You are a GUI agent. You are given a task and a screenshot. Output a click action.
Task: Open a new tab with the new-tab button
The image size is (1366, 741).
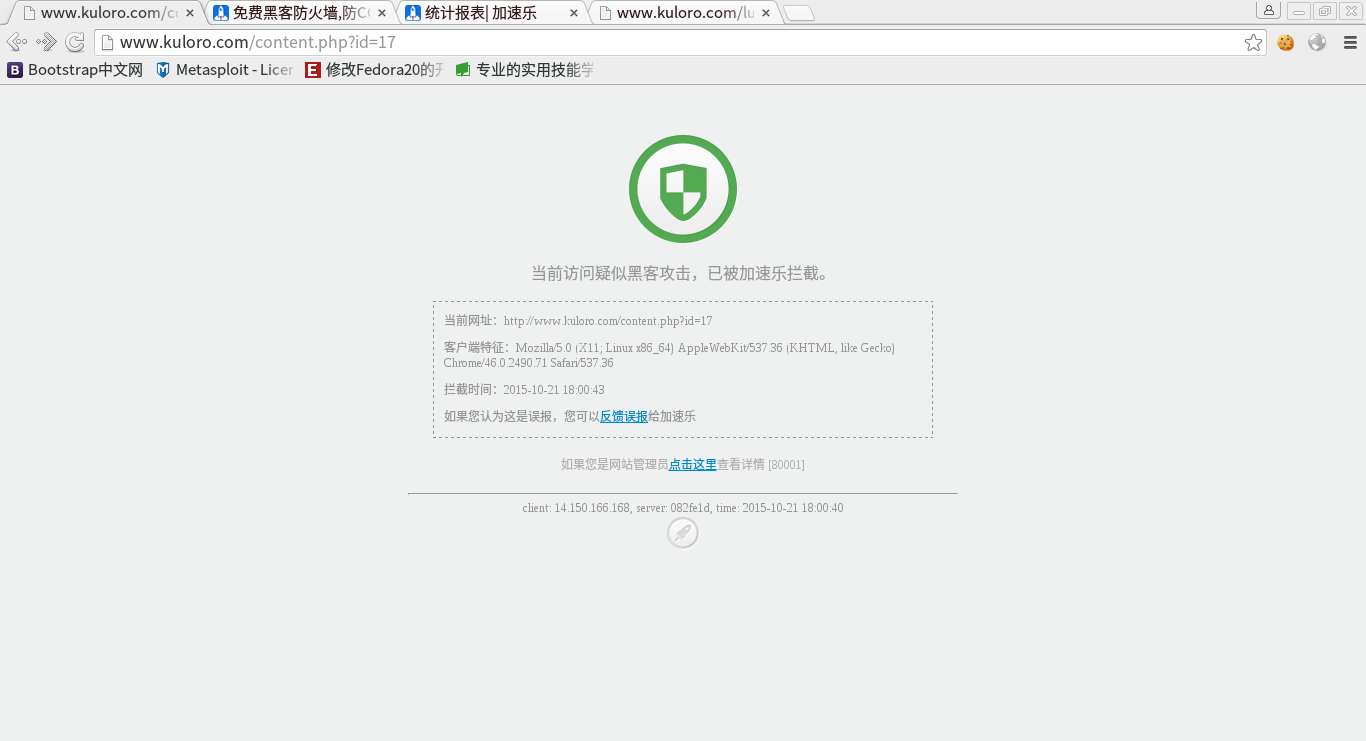pyautogui.click(x=799, y=13)
